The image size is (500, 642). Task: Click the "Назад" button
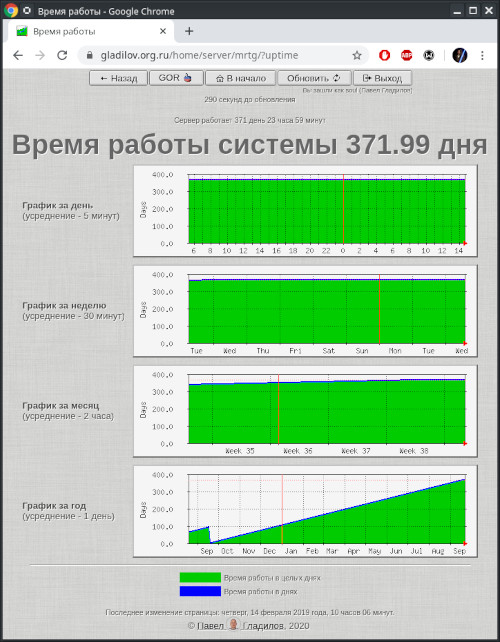pos(118,78)
